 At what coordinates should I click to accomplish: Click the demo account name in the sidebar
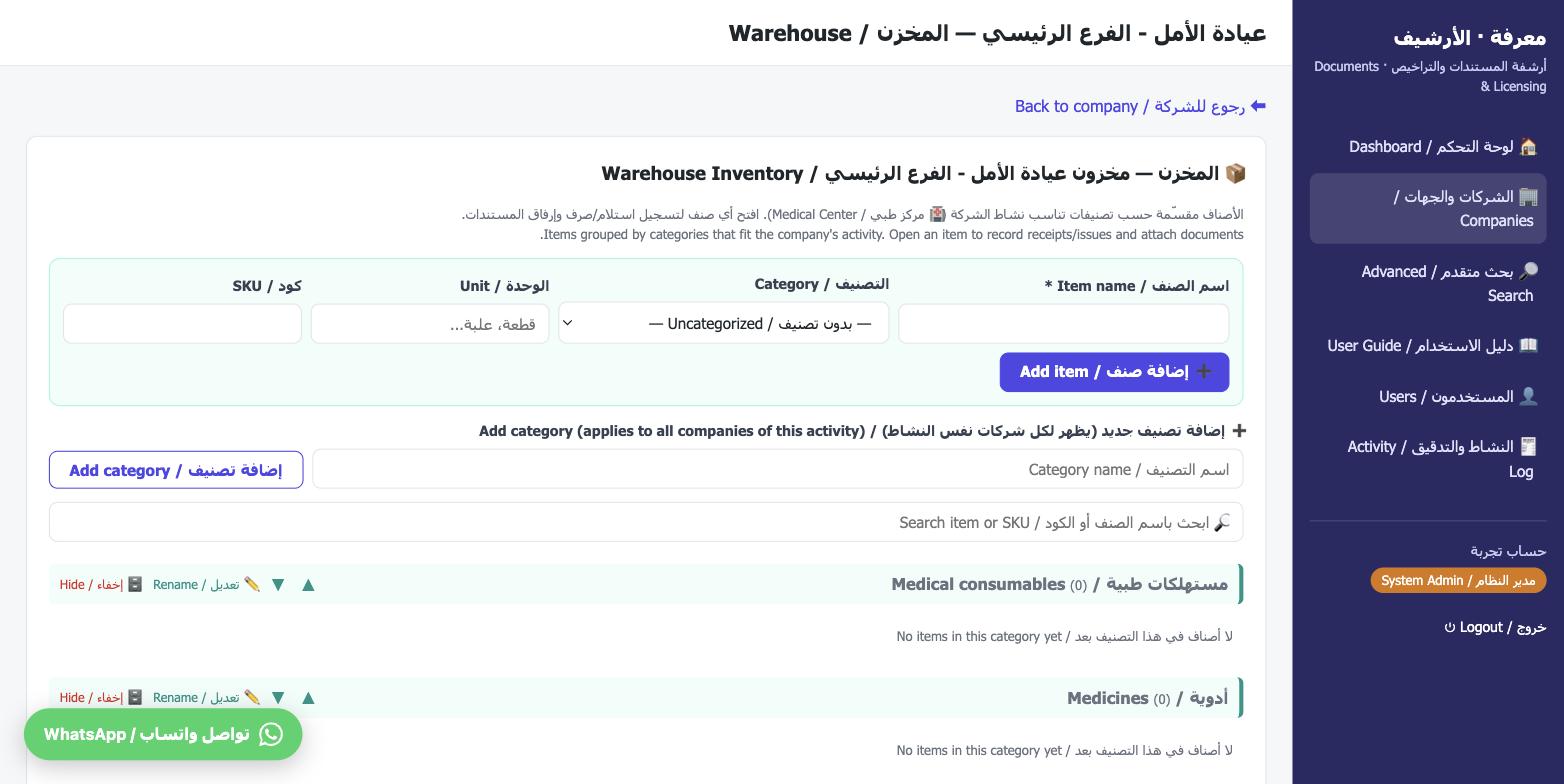point(1508,551)
